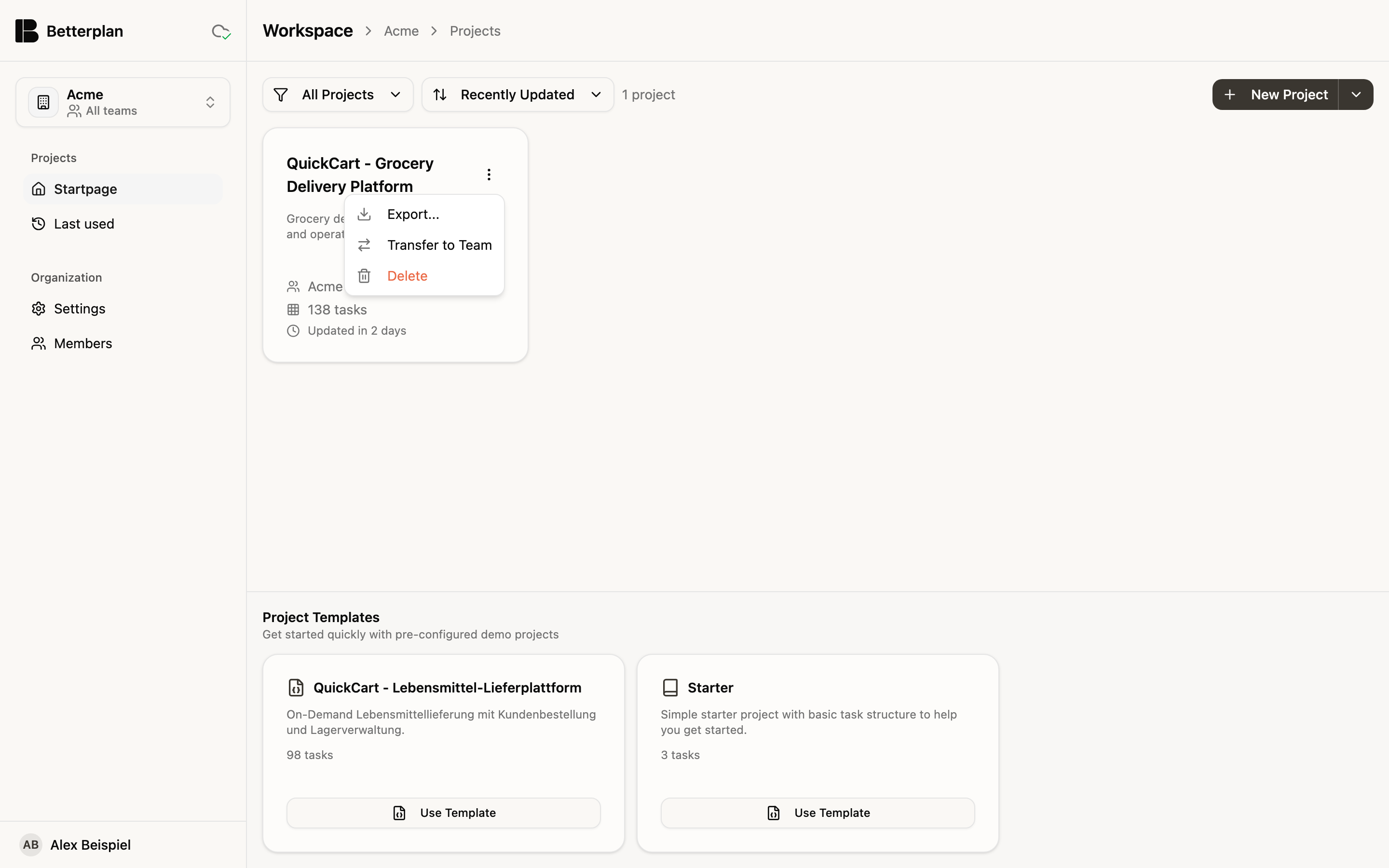Click the Project Templates heading
The image size is (1389, 868).
click(x=321, y=617)
